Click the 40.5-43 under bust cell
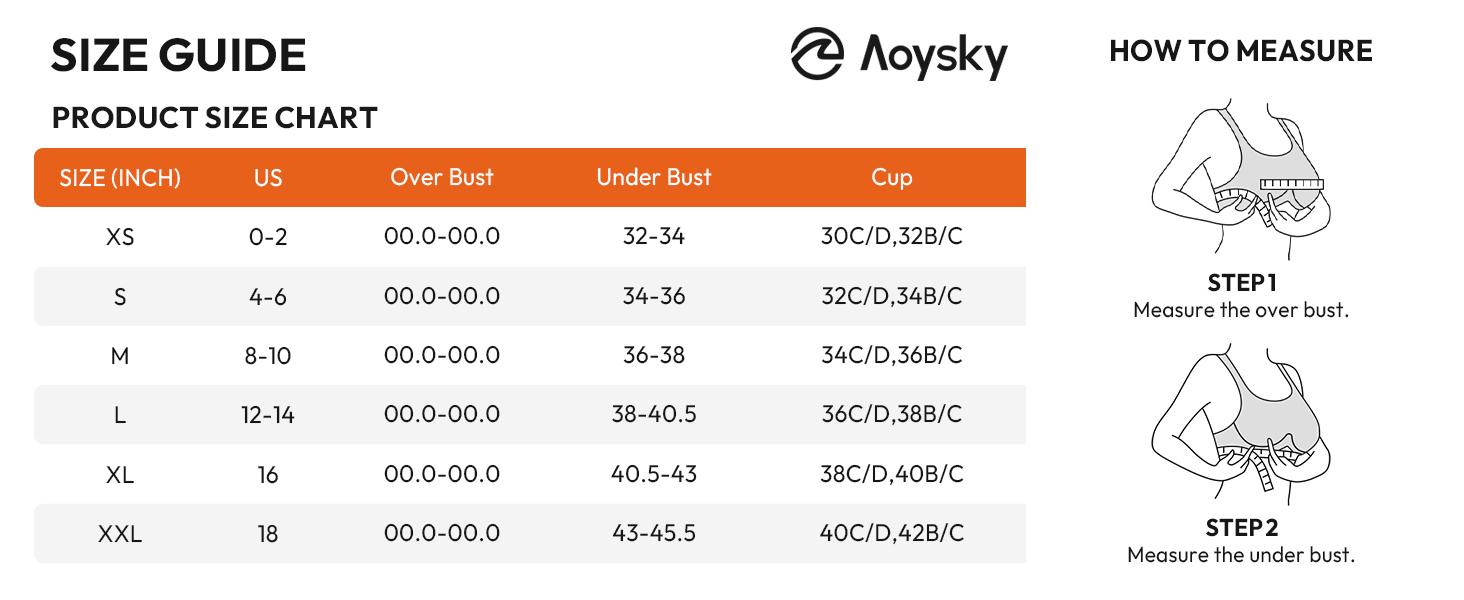 [654, 474]
